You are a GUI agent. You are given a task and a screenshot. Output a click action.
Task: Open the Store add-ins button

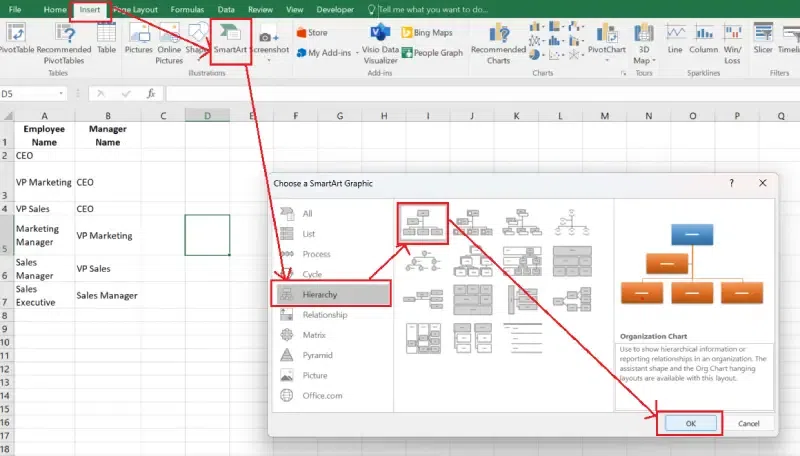click(312, 33)
